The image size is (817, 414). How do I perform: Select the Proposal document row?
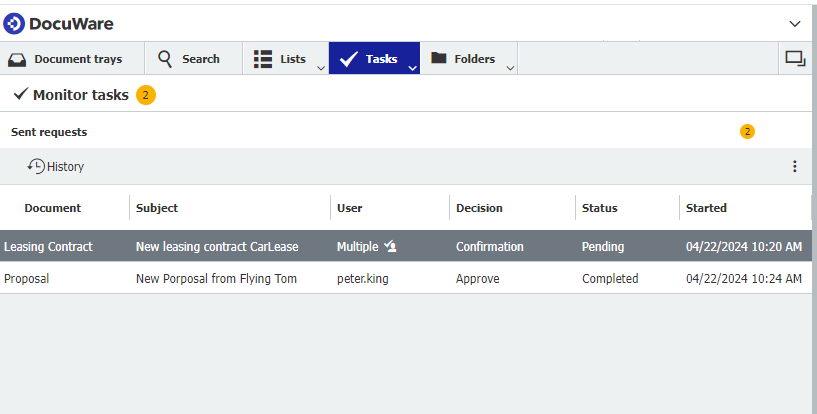point(406,279)
